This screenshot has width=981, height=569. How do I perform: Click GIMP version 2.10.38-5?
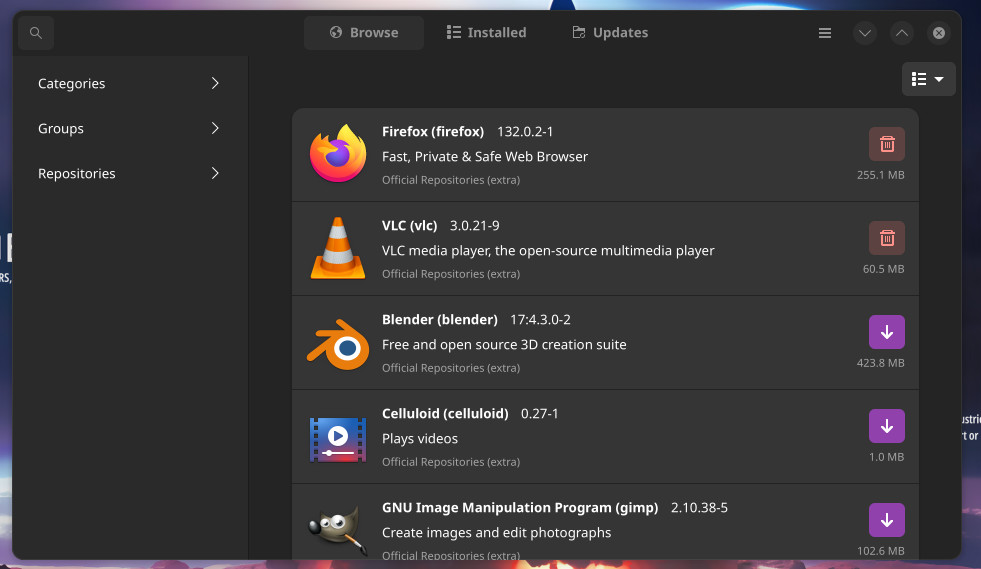click(x=699, y=507)
